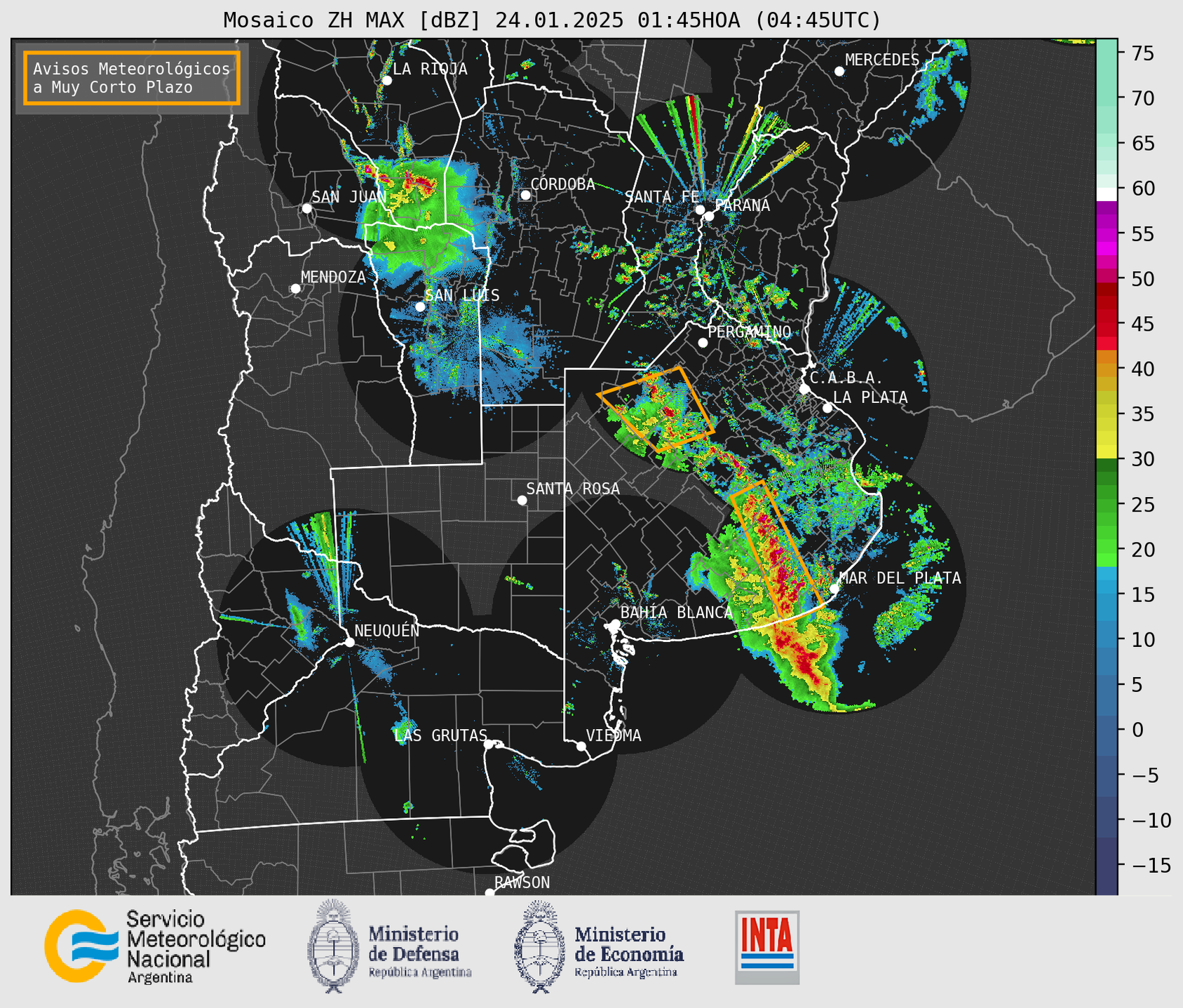The image size is (1183, 1008).
Task: Select the Avisos Meteorológicos a Muy Corto Plazo legend box
Action: point(132,78)
